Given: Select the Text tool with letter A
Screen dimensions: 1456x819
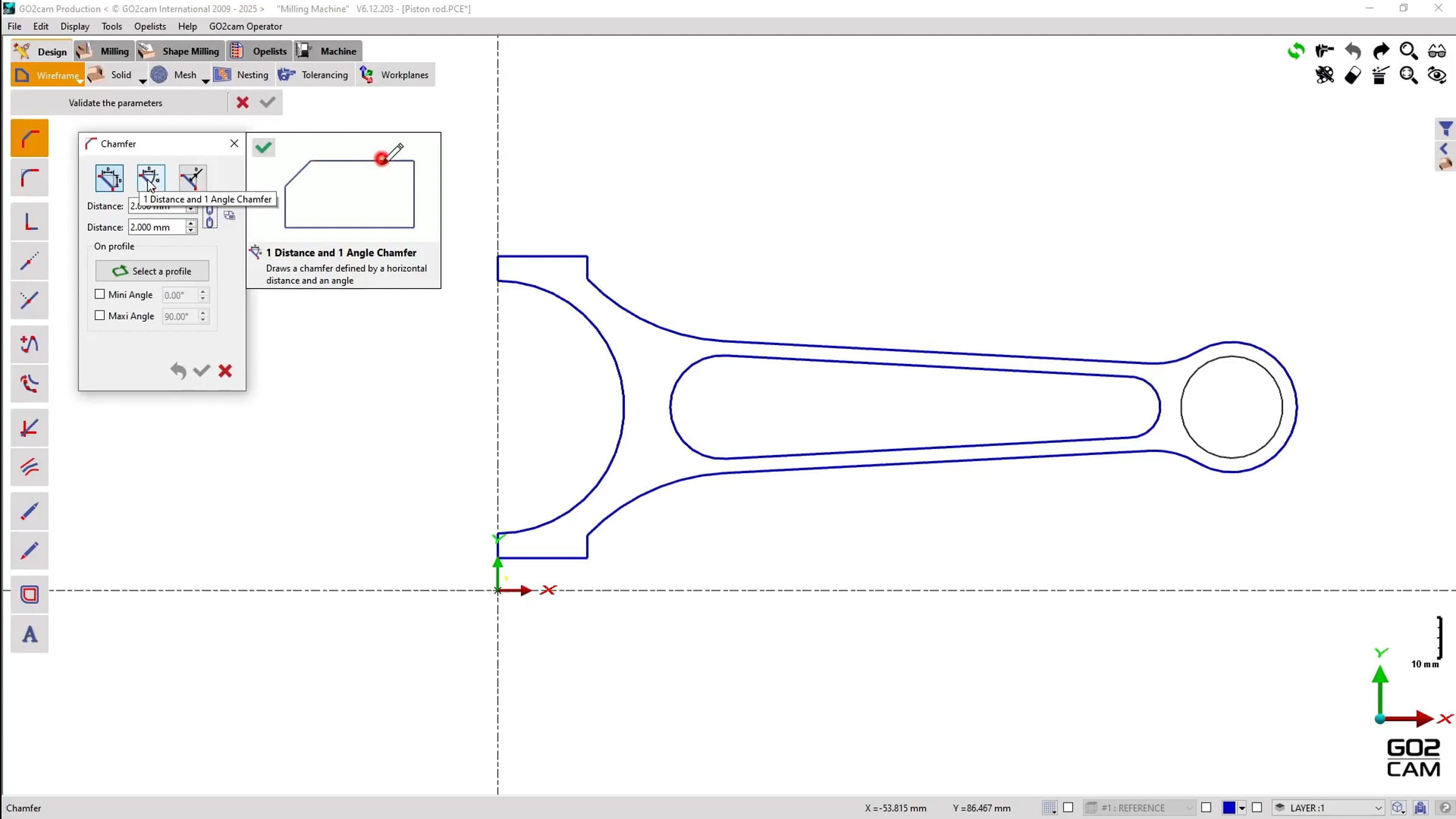Looking at the screenshot, I should click(30, 635).
